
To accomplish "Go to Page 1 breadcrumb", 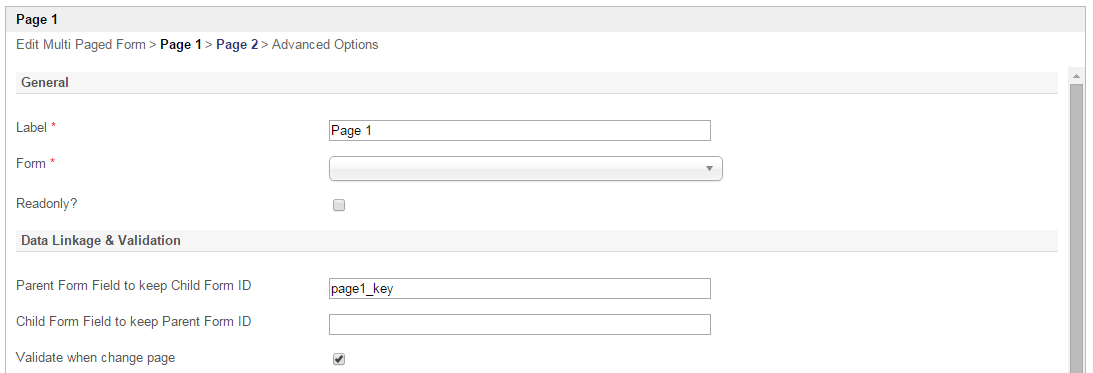I will pos(181,45).
